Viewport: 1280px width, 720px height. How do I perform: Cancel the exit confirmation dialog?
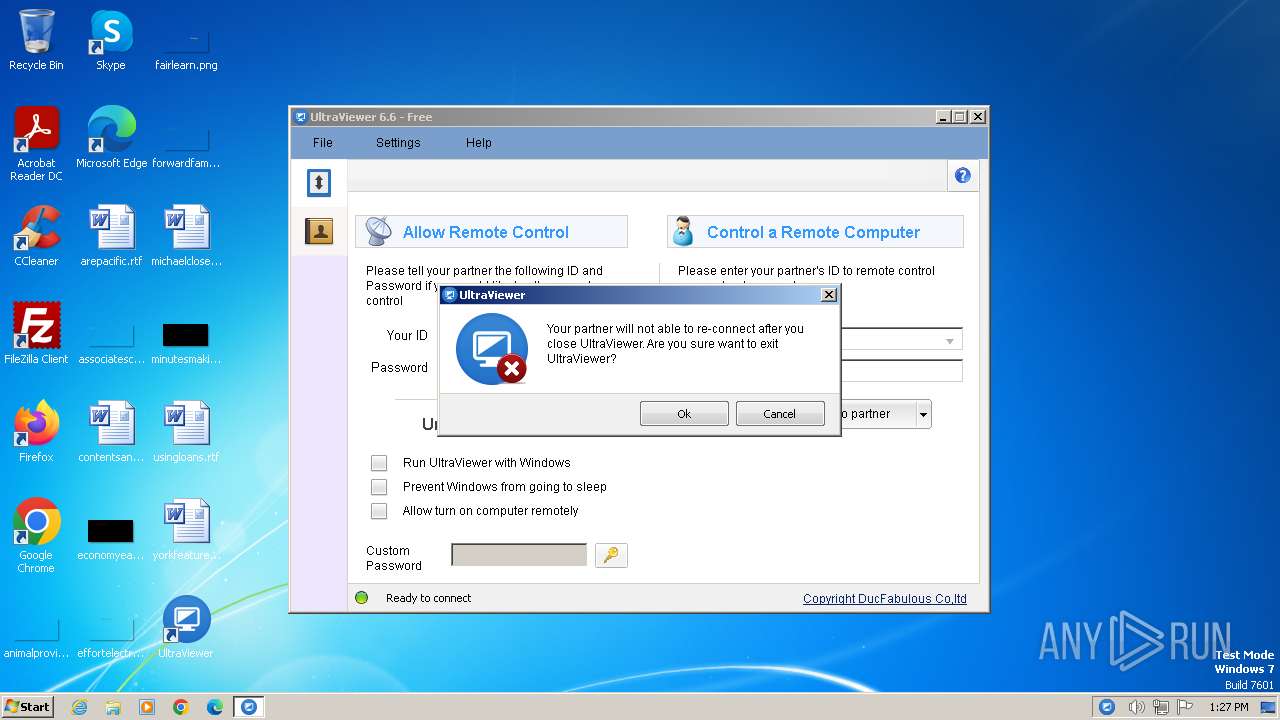(x=780, y=414)
